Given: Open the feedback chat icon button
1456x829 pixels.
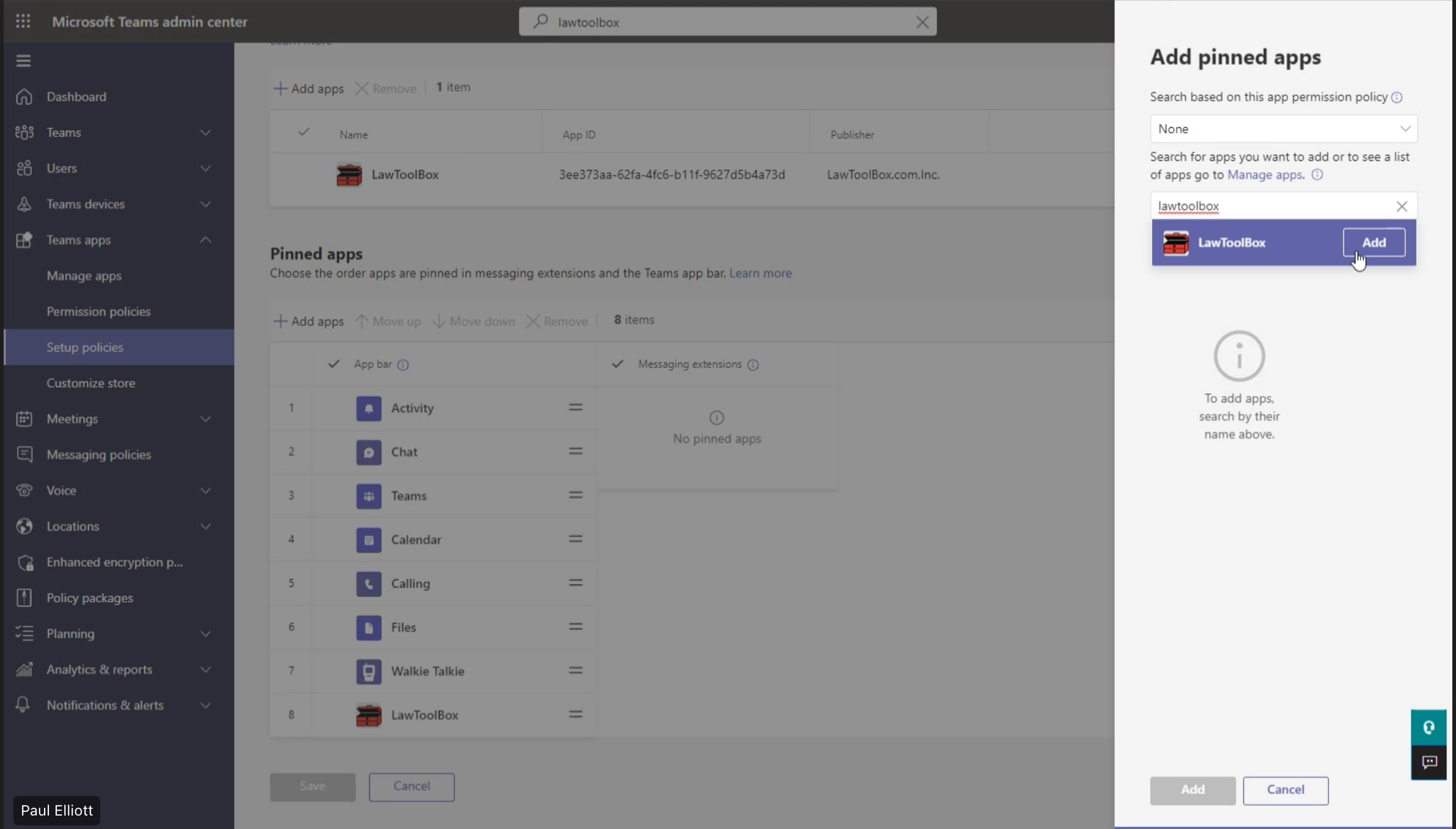Looking at the screenshot, I should point(1428,762).
